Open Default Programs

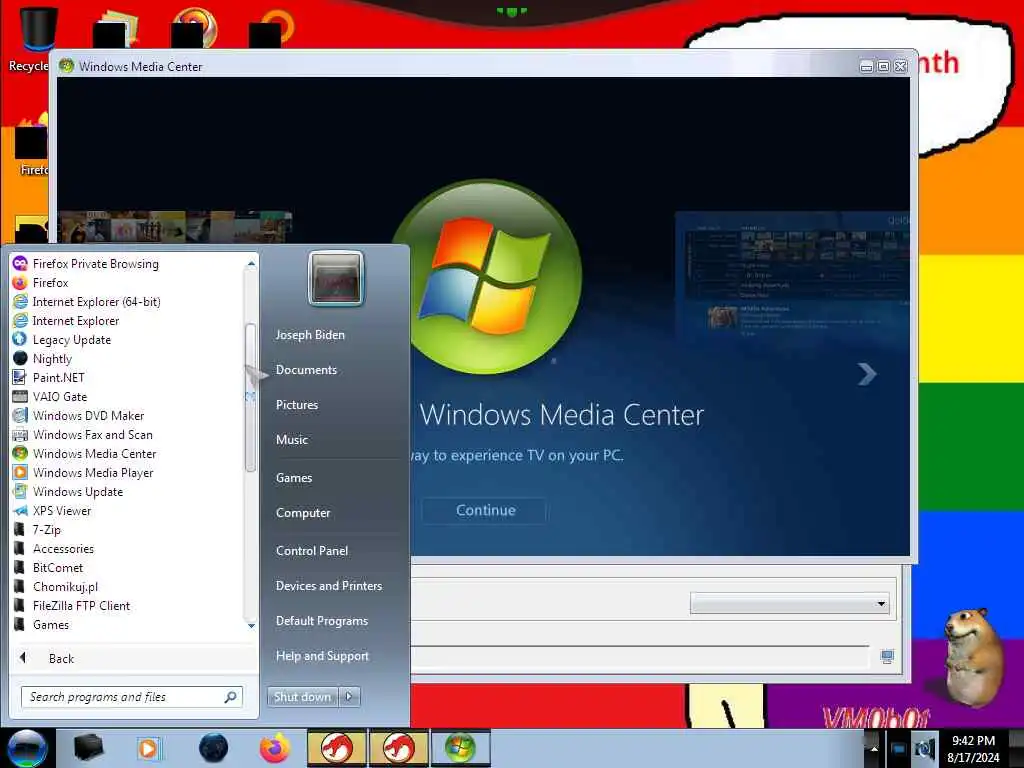[x=321, y=620]
